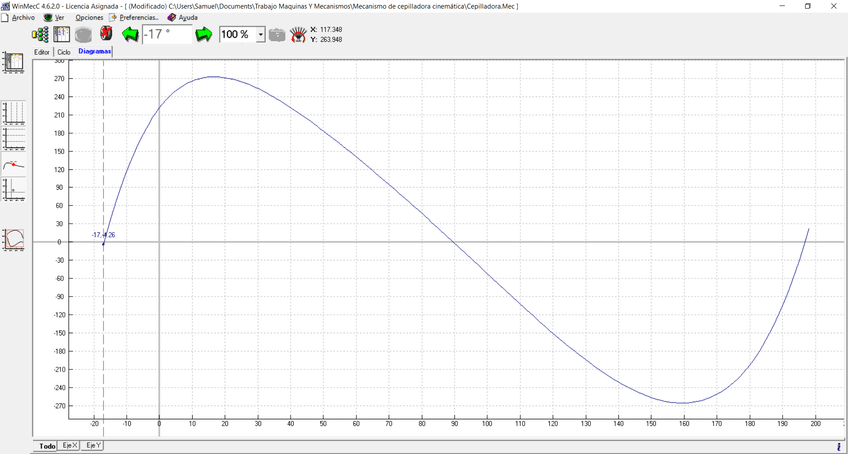848x454 pixels.
Task: Click the data table icon in toolbar
Action: (x=62, y=34)
